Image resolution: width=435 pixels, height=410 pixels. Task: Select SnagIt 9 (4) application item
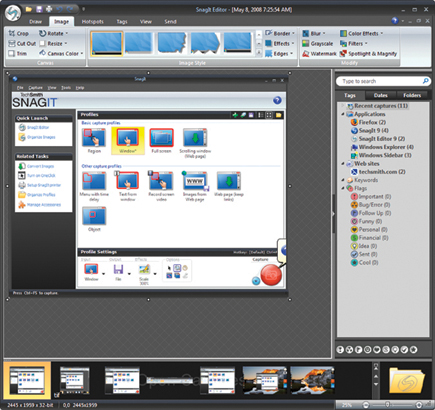(370, 130)
